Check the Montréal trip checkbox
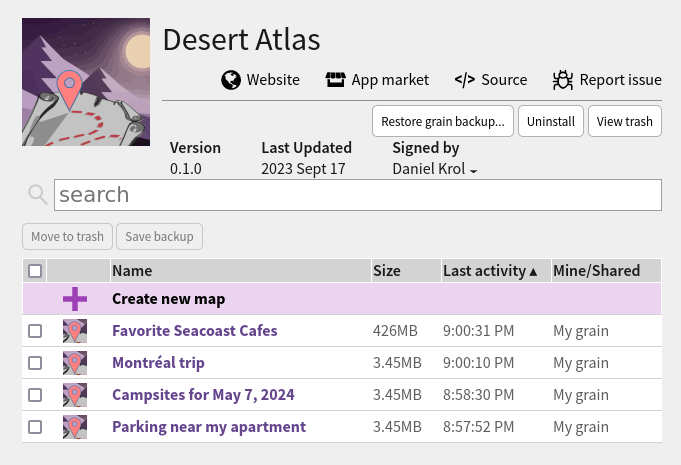 pyautogui.click(x=35, y=363)
